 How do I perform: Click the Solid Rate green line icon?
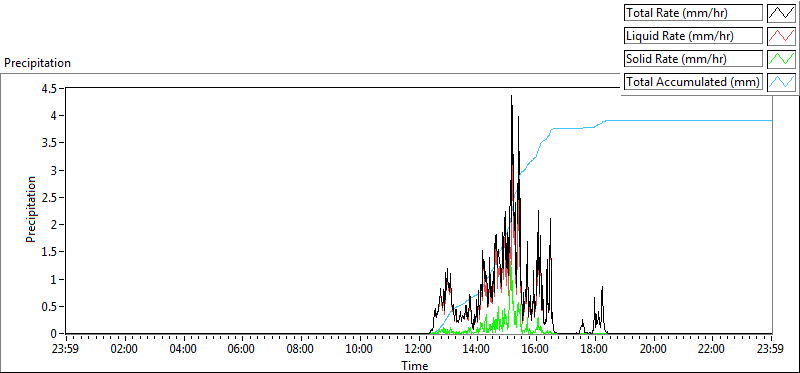pyautogui.click(x=782, y=59)
